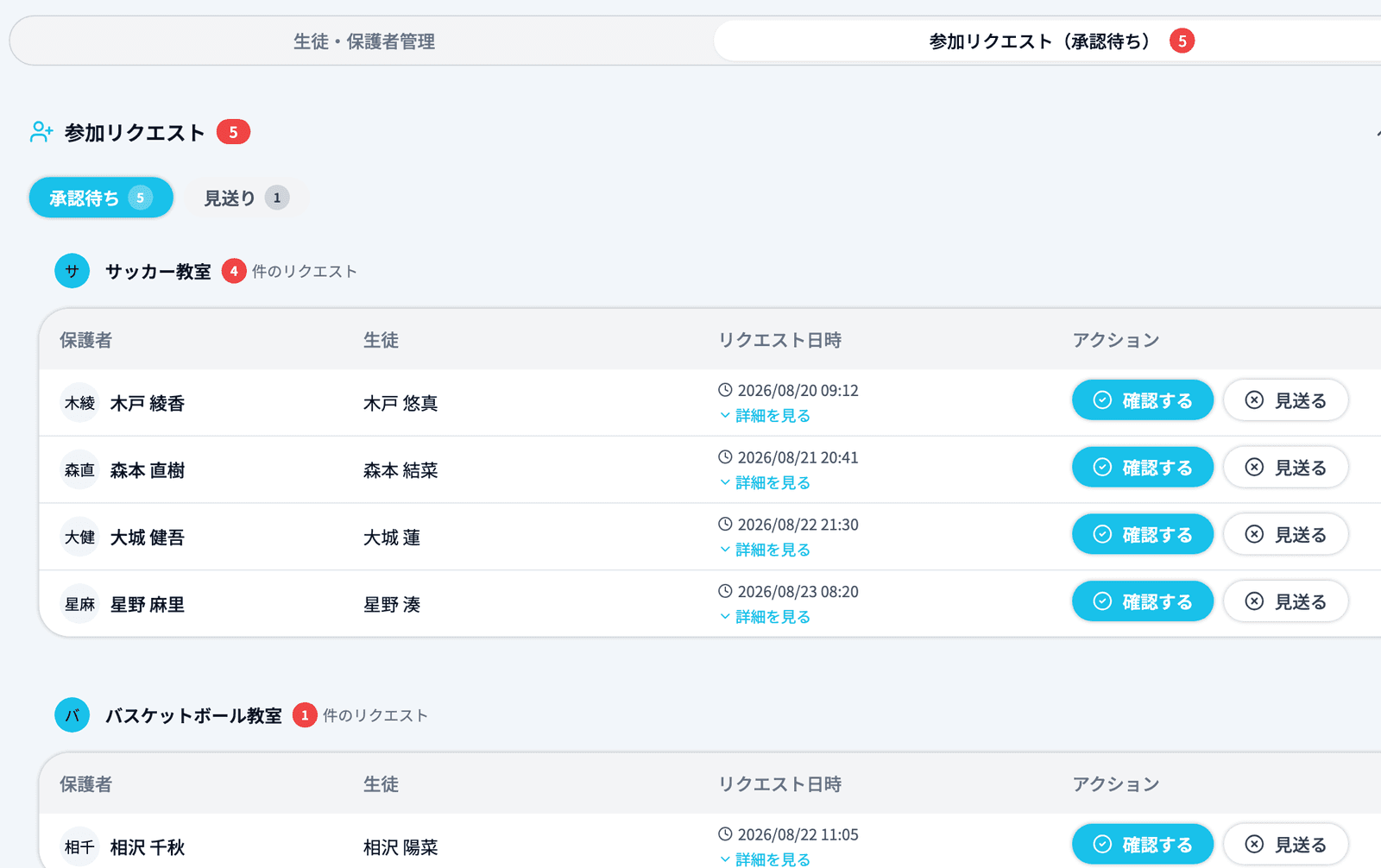
Task: Click the 木綾 avatar icon
Action: (80, 403)
